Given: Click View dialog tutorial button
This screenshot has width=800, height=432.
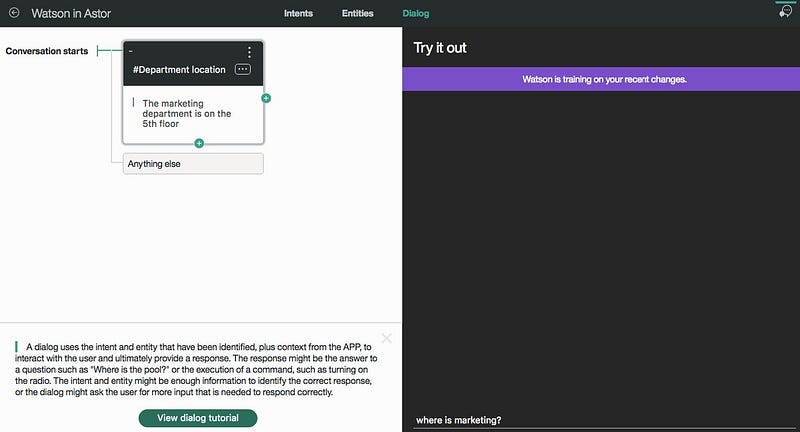Looking at the screenshot, I should tap(198, 418).
